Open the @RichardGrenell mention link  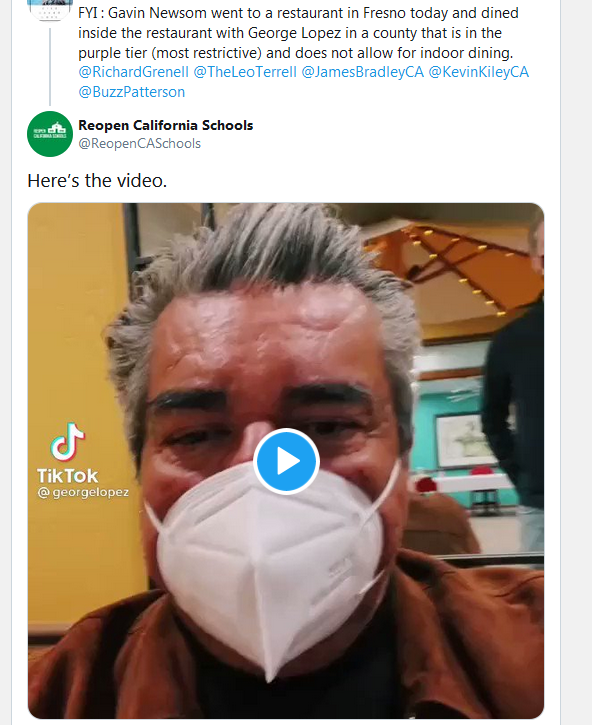(x=134, y=72)
